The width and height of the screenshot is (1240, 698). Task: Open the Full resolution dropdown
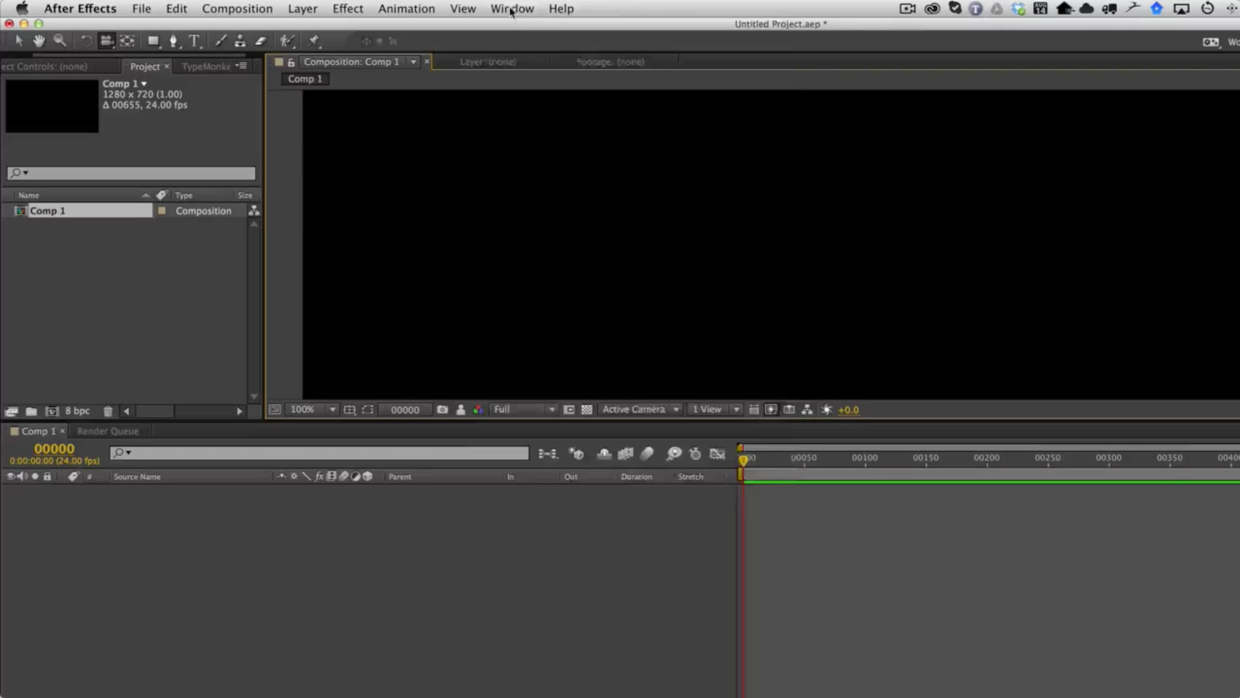524,409
